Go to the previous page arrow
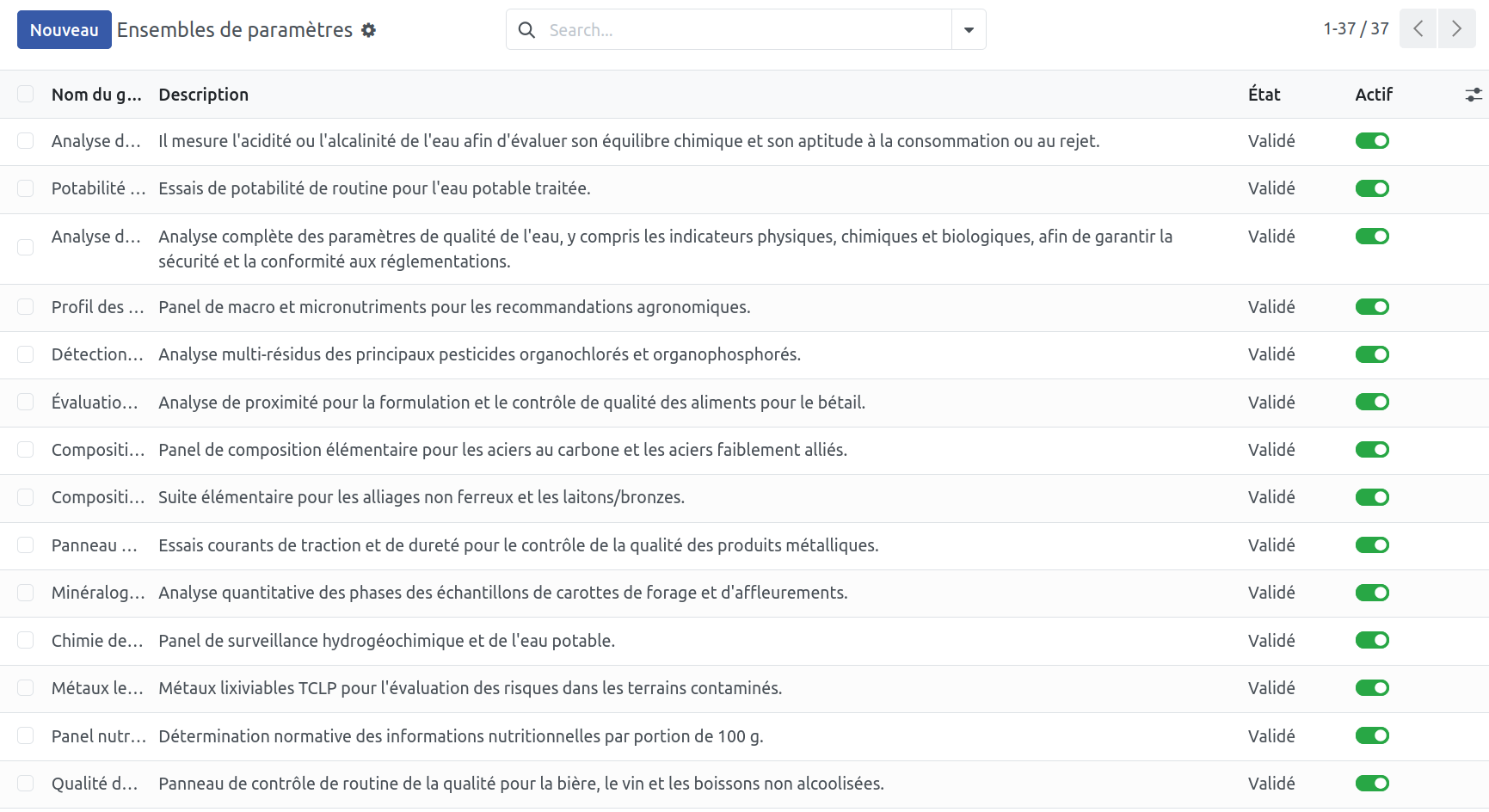The width and height of the screenshot is (1489, 812). [x=1418, y=28]
